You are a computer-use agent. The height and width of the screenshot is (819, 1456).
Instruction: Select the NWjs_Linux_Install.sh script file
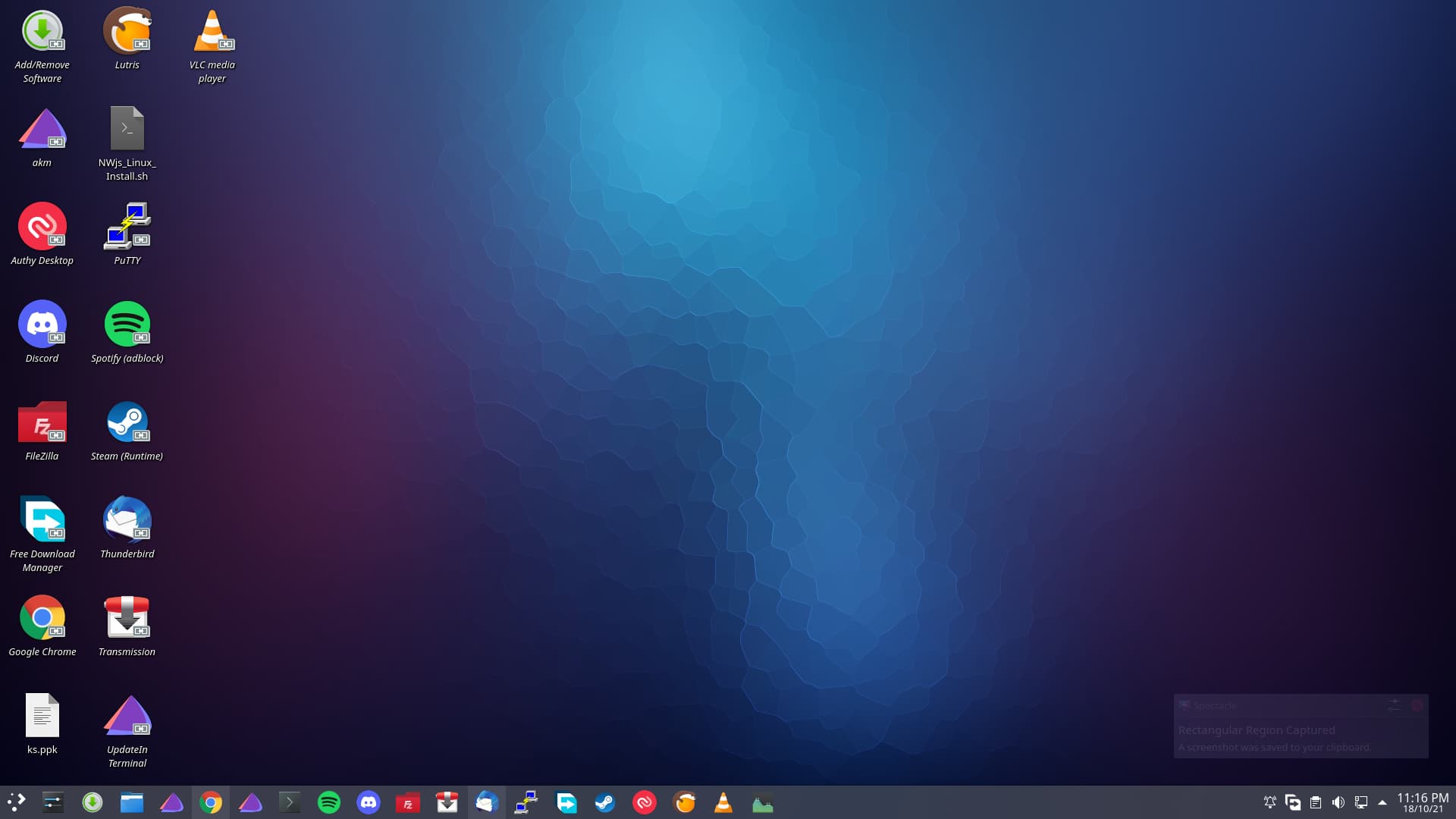[x=127, y=143]
